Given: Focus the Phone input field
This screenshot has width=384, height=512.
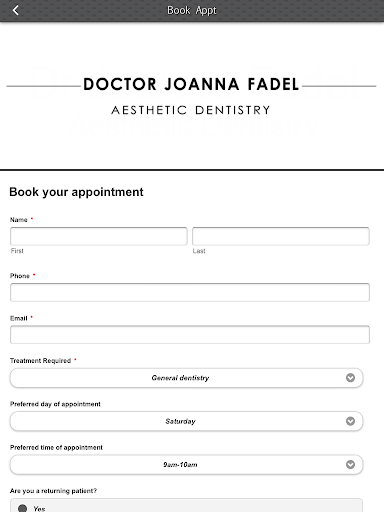Looking at the screenshot, I should (x=190, y=292).
